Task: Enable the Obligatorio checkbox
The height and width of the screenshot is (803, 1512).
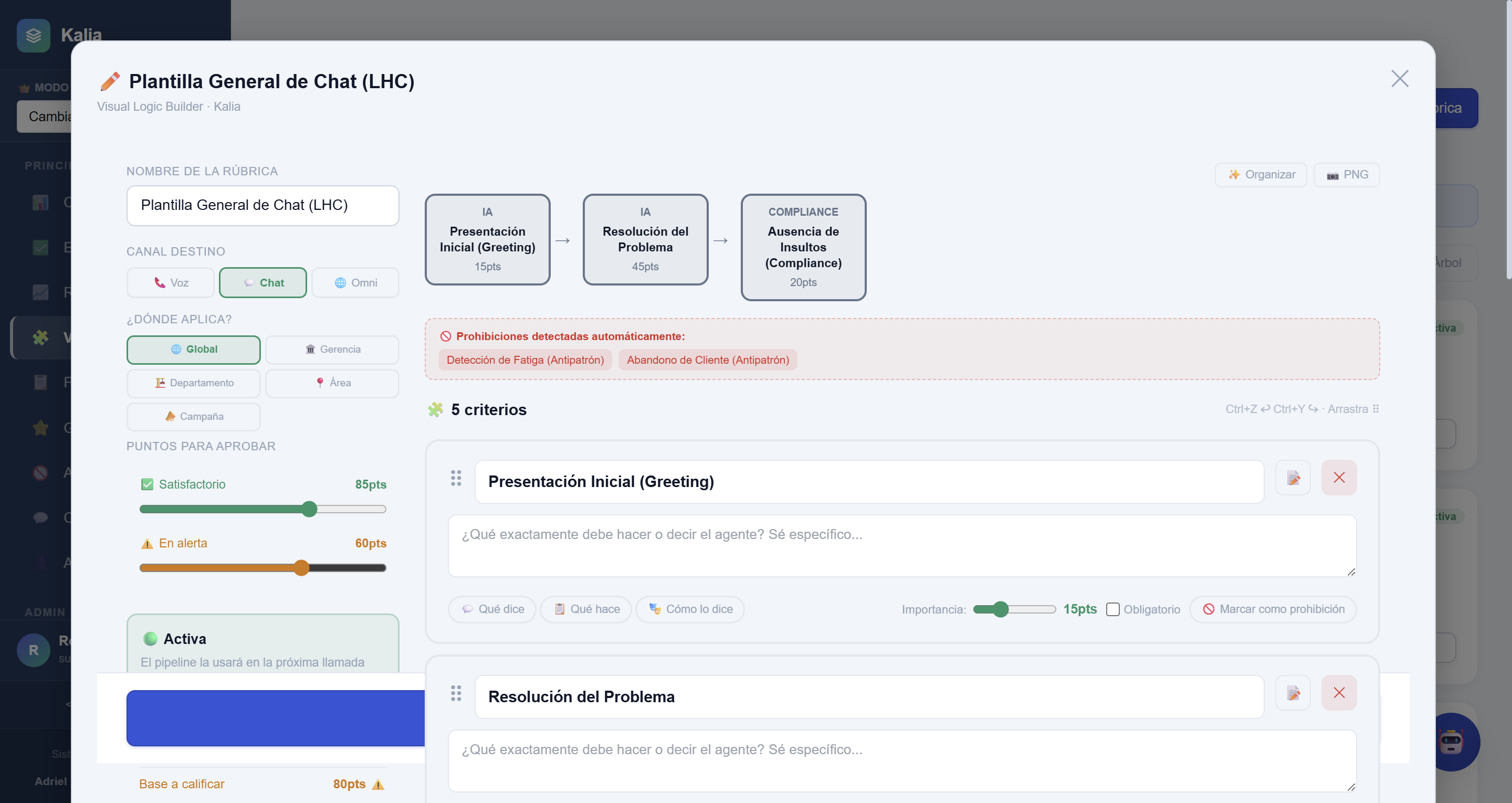Action: pyautogui.click(x=1112, y=609)
